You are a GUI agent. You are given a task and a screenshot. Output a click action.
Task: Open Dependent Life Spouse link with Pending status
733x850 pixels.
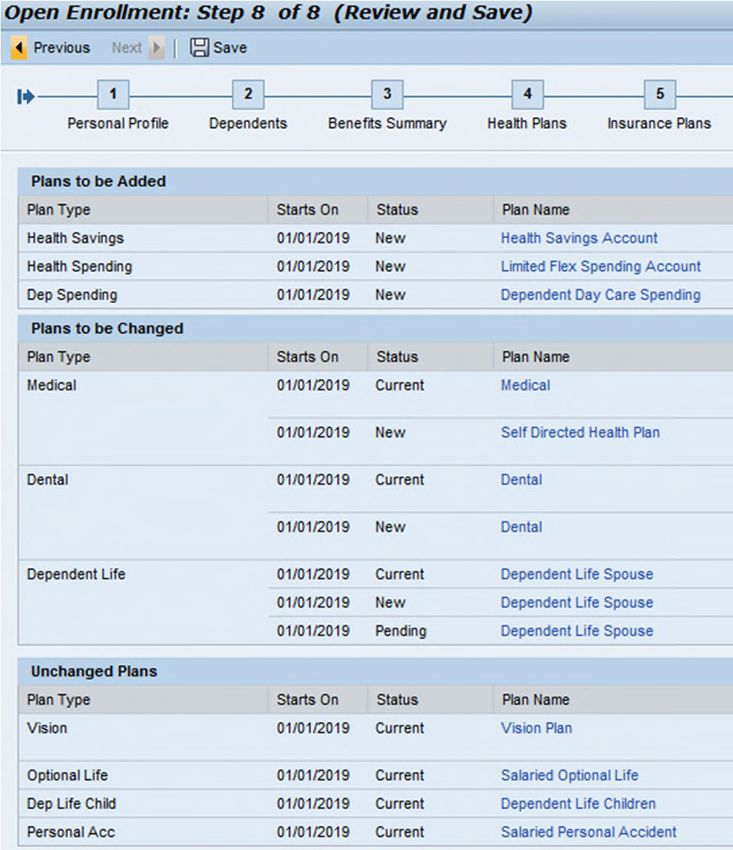tap(577, 630)
